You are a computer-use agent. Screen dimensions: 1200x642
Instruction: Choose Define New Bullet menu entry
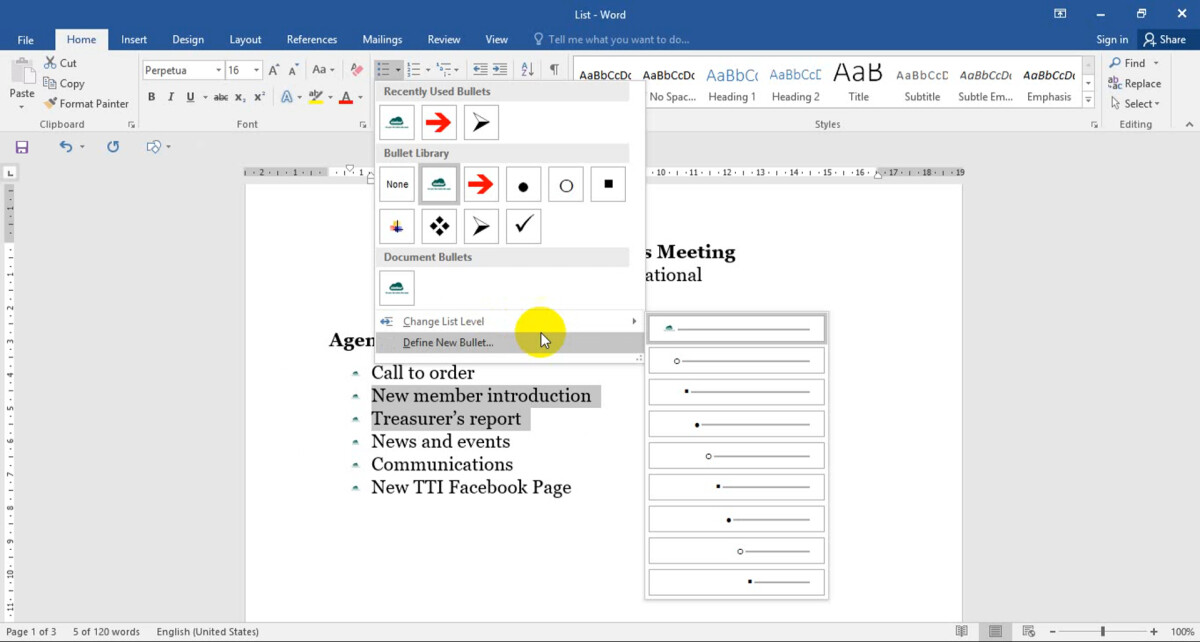[448, 343]
